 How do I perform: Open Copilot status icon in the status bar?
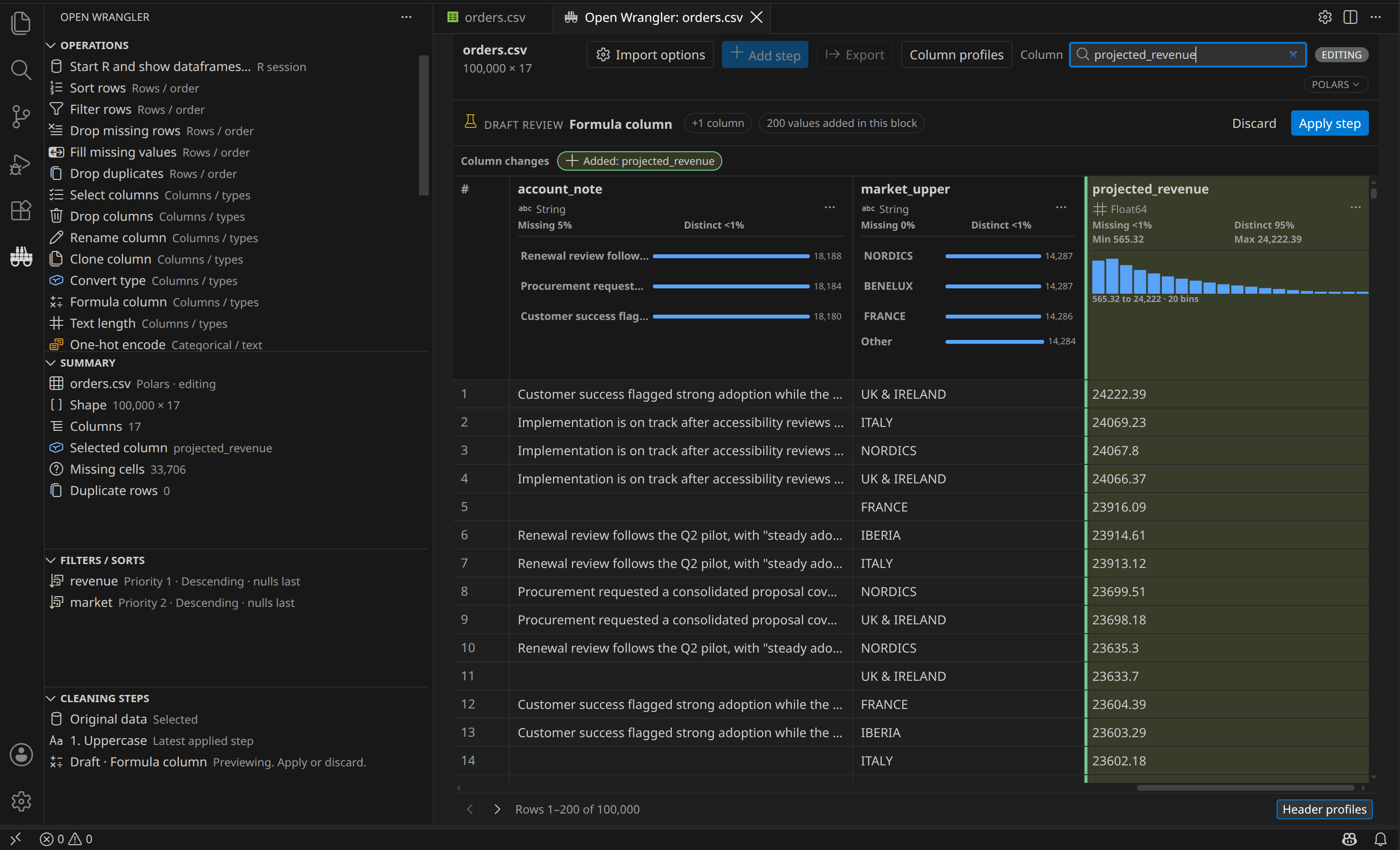1349,839
